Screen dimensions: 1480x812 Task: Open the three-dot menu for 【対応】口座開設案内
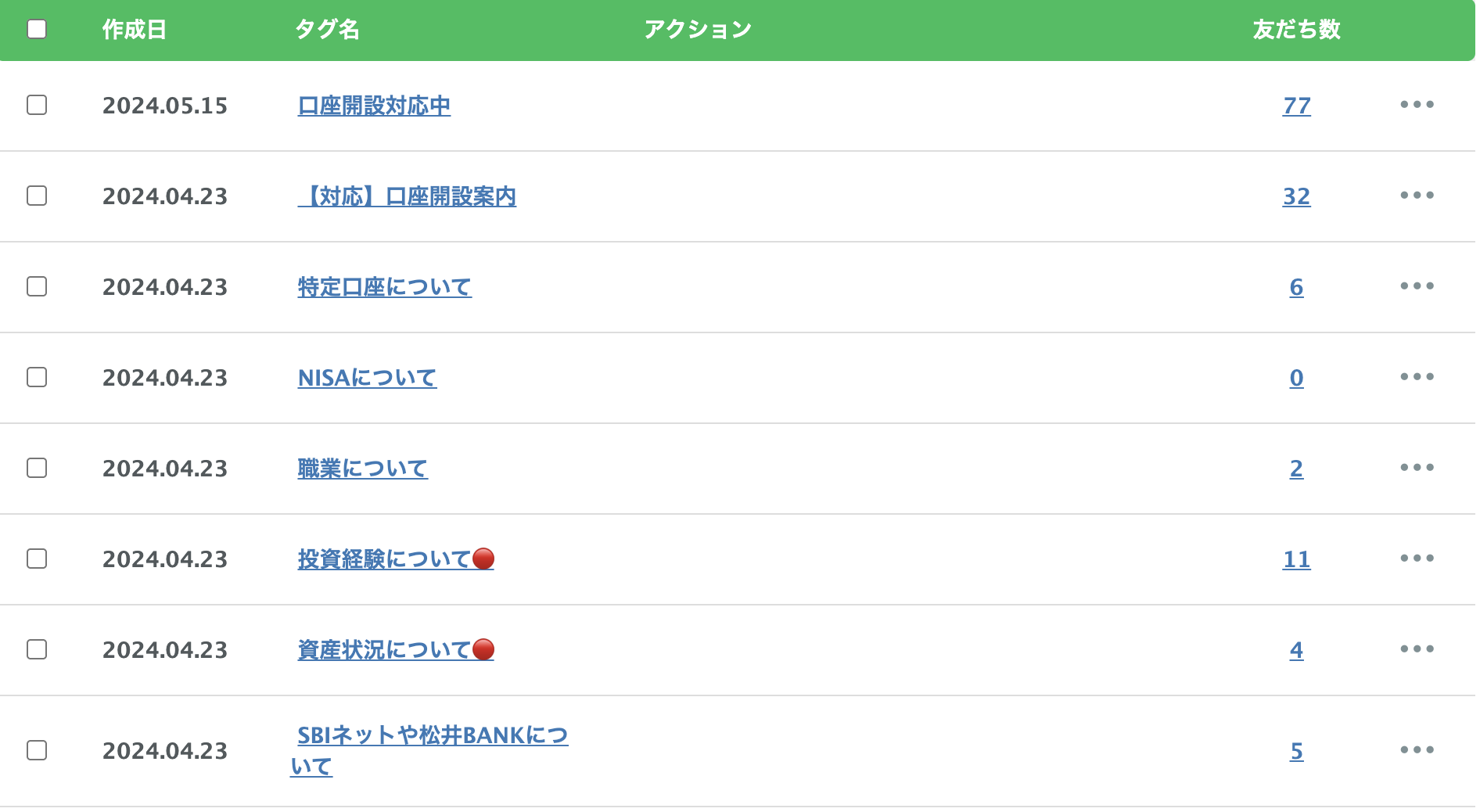pyautogui.click(x=1419, y=196)
